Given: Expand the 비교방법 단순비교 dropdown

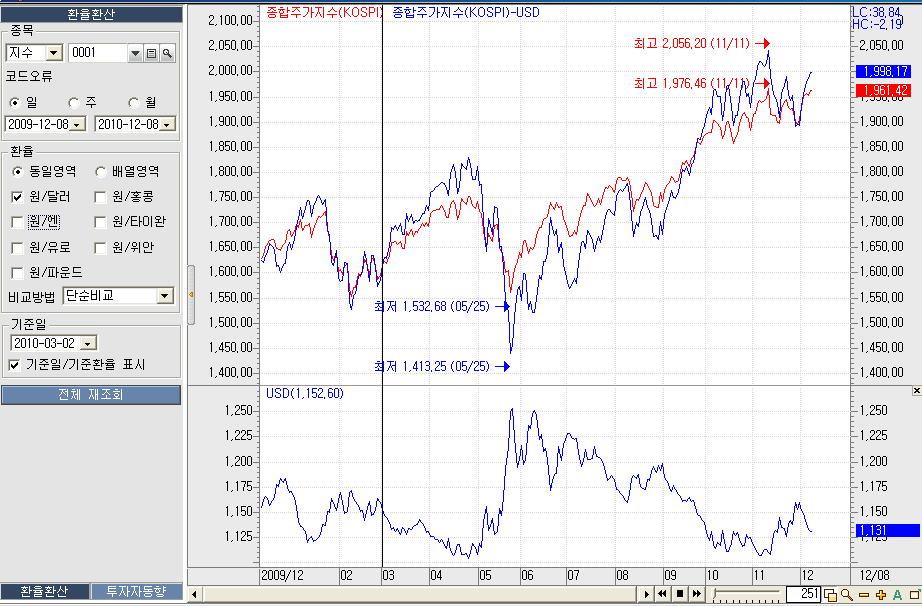Looking at the screenshot, I should (x=165, y=296).
